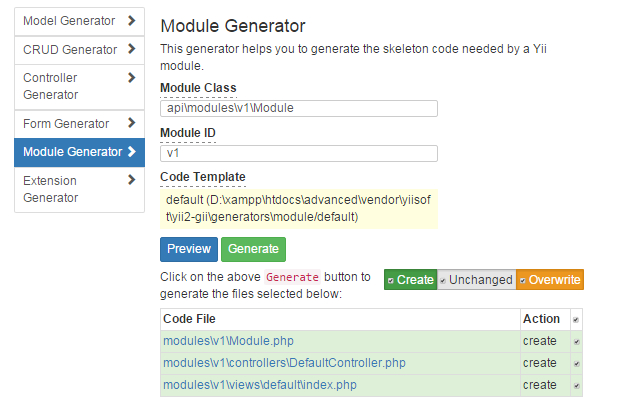Uncheck the index.php file checkbox

point(575,385)
